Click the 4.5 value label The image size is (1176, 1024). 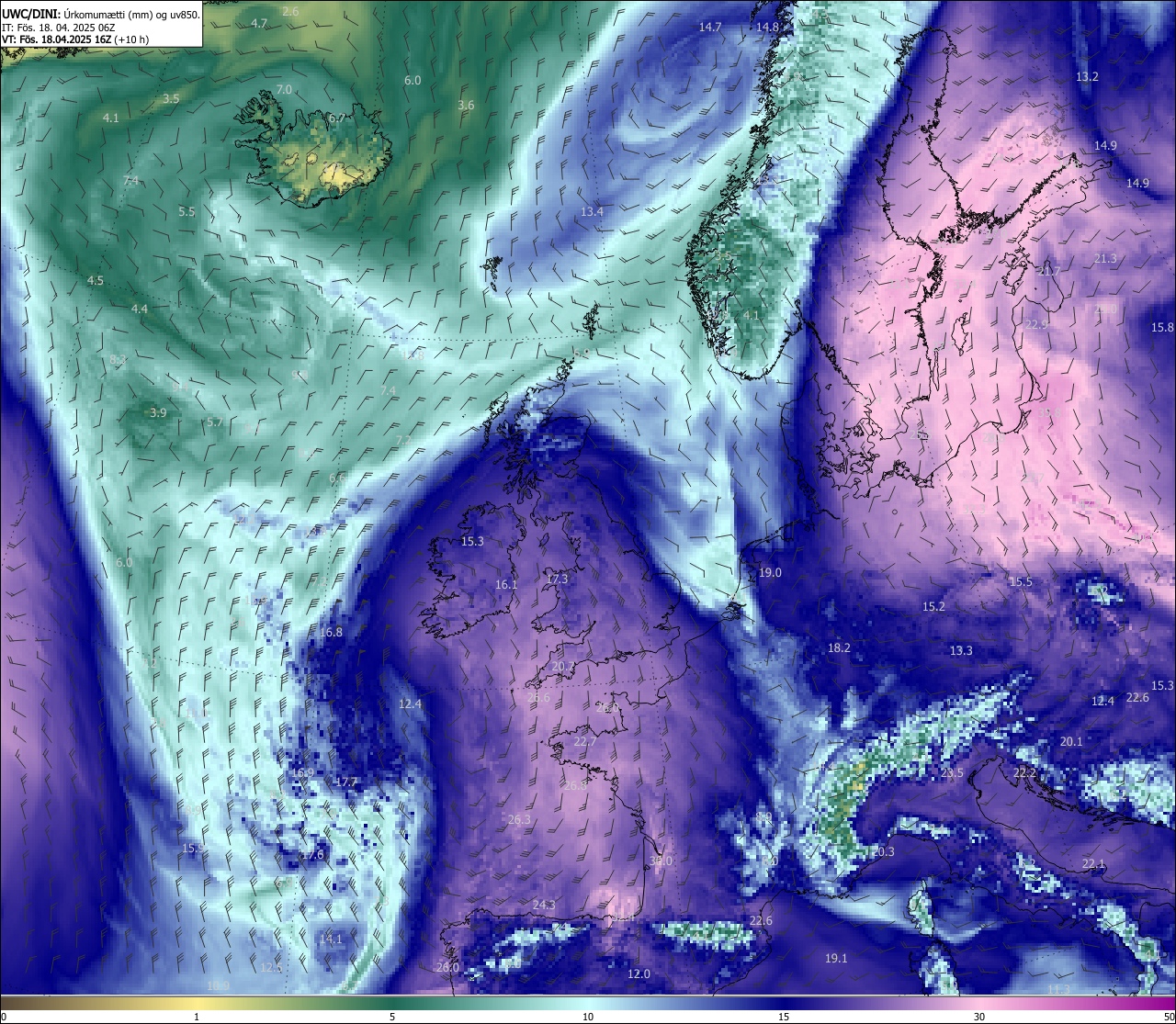click(x=96, y=280)
